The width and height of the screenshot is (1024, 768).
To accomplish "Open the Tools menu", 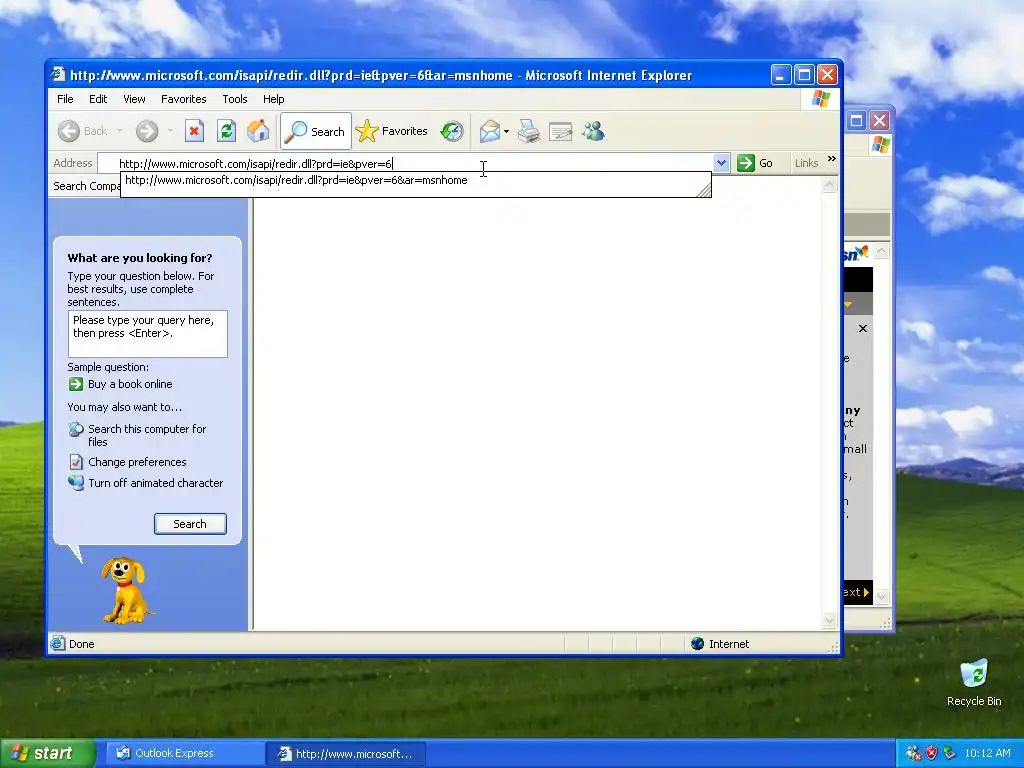I will click(x=234, y=99).
